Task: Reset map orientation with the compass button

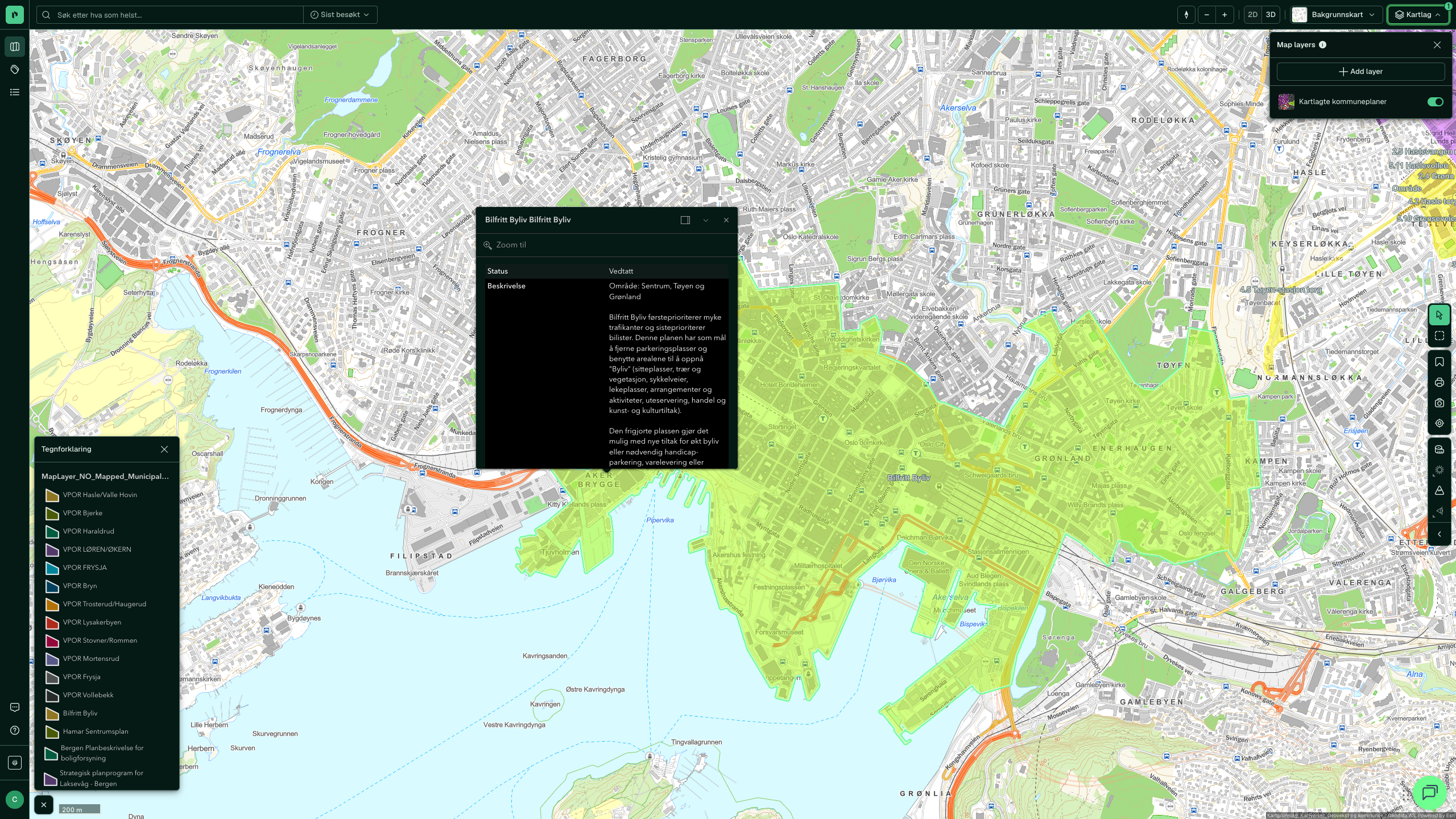Action: point(1186,15)
